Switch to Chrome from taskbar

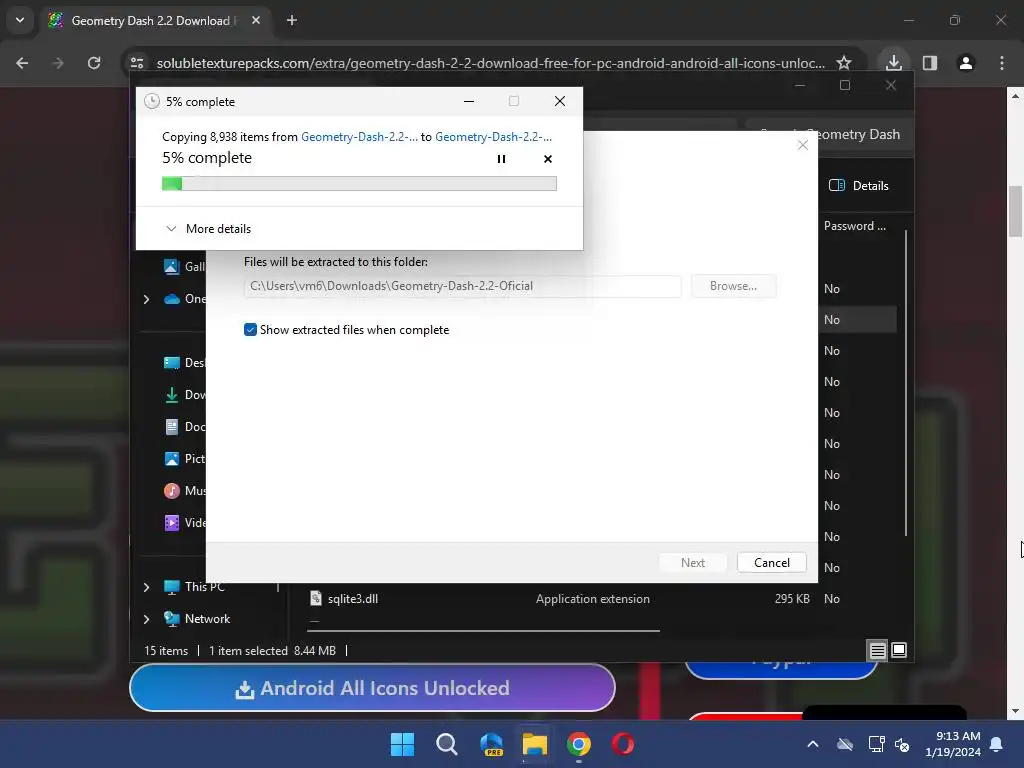(579, 744)
